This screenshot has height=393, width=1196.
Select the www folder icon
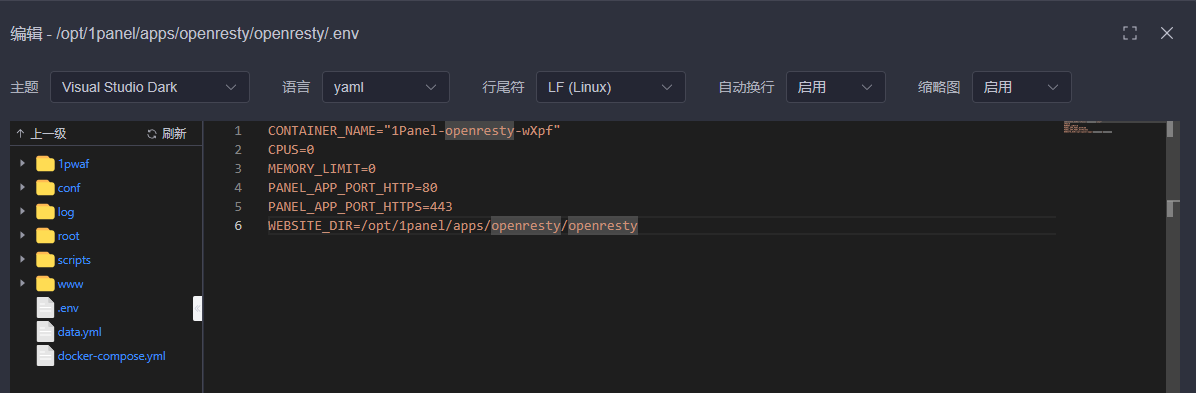point(46,284)
